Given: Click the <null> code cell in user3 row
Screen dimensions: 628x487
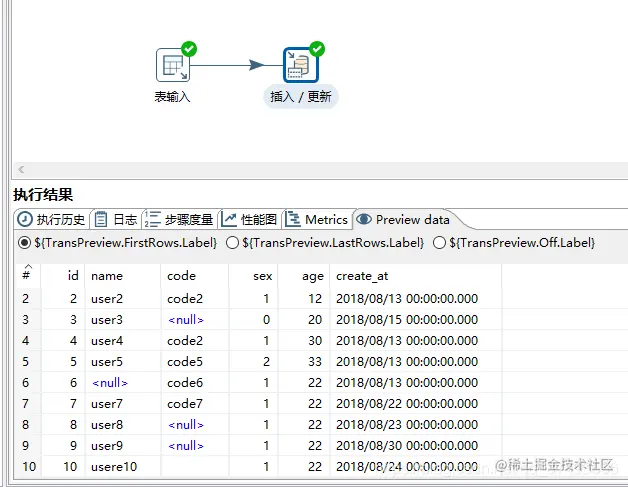Looking at the screenshot, I should pyautogui.click(x=195, y=320).
